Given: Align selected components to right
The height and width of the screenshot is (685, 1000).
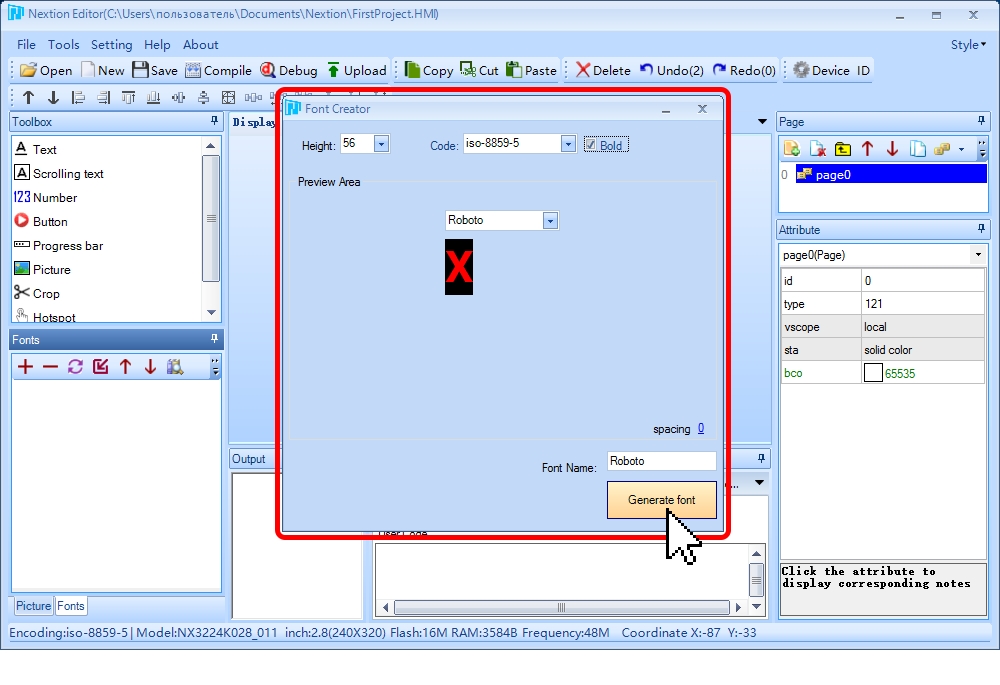Looking at the screenshot, I should (103, 98).
